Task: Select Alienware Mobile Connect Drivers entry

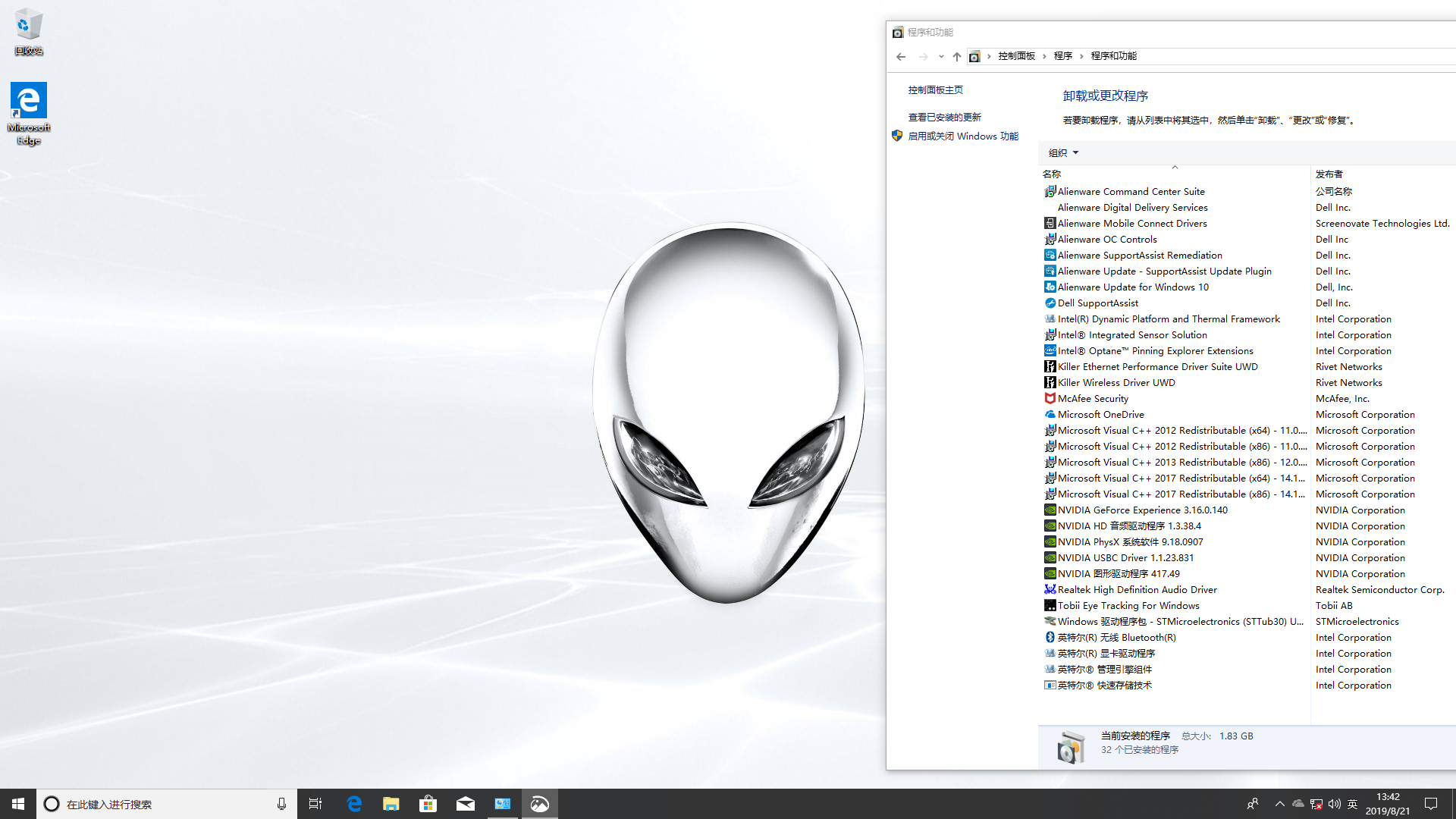Action: tap(1131, 223)
